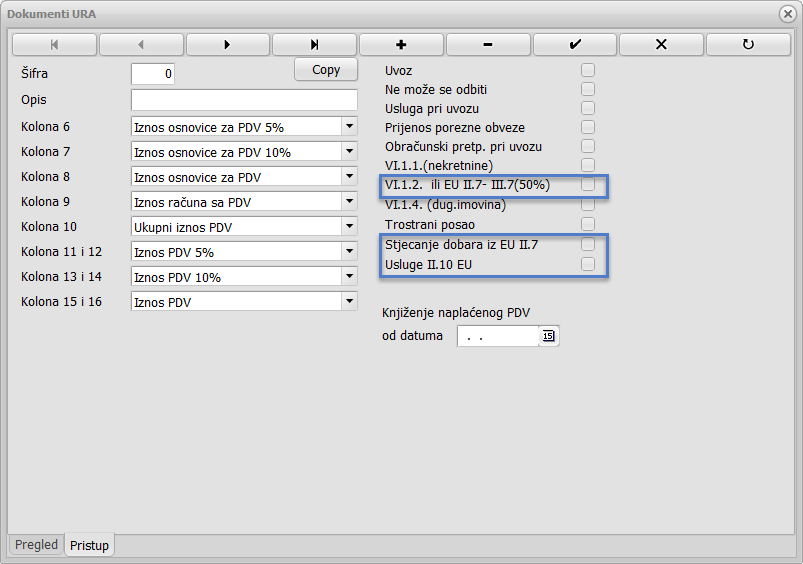Focus the Opis text field
Screen dimensions: 803x564
coord(244,100)
